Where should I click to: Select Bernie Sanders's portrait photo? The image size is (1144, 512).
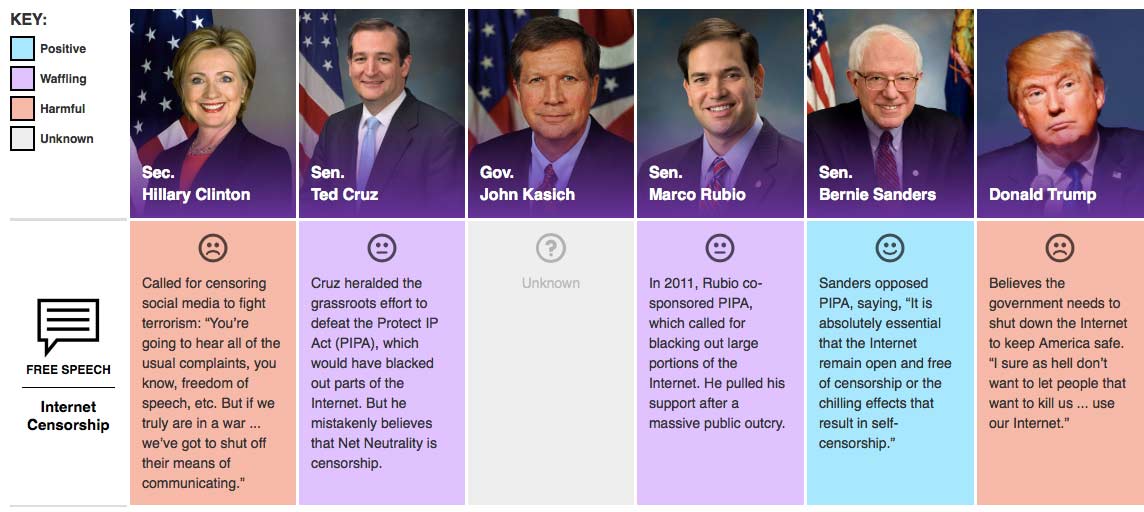tap(889, 100)
